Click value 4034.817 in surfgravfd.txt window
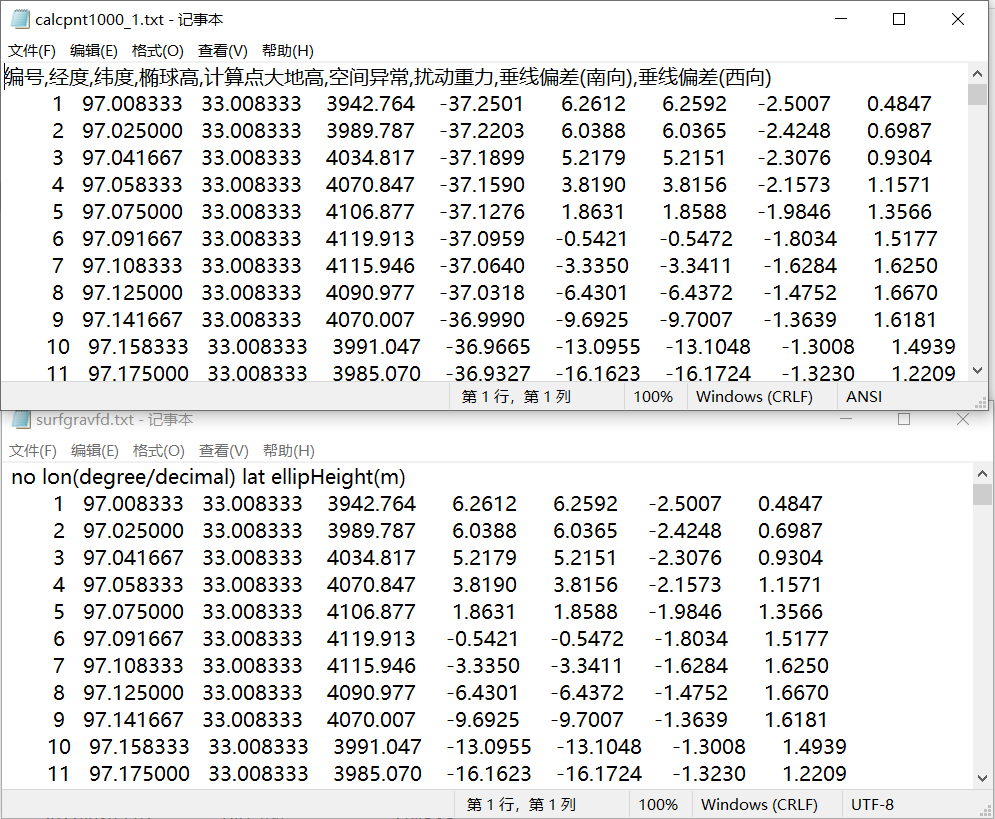Viewport: 995px width, 819px height. pos(371,558)
